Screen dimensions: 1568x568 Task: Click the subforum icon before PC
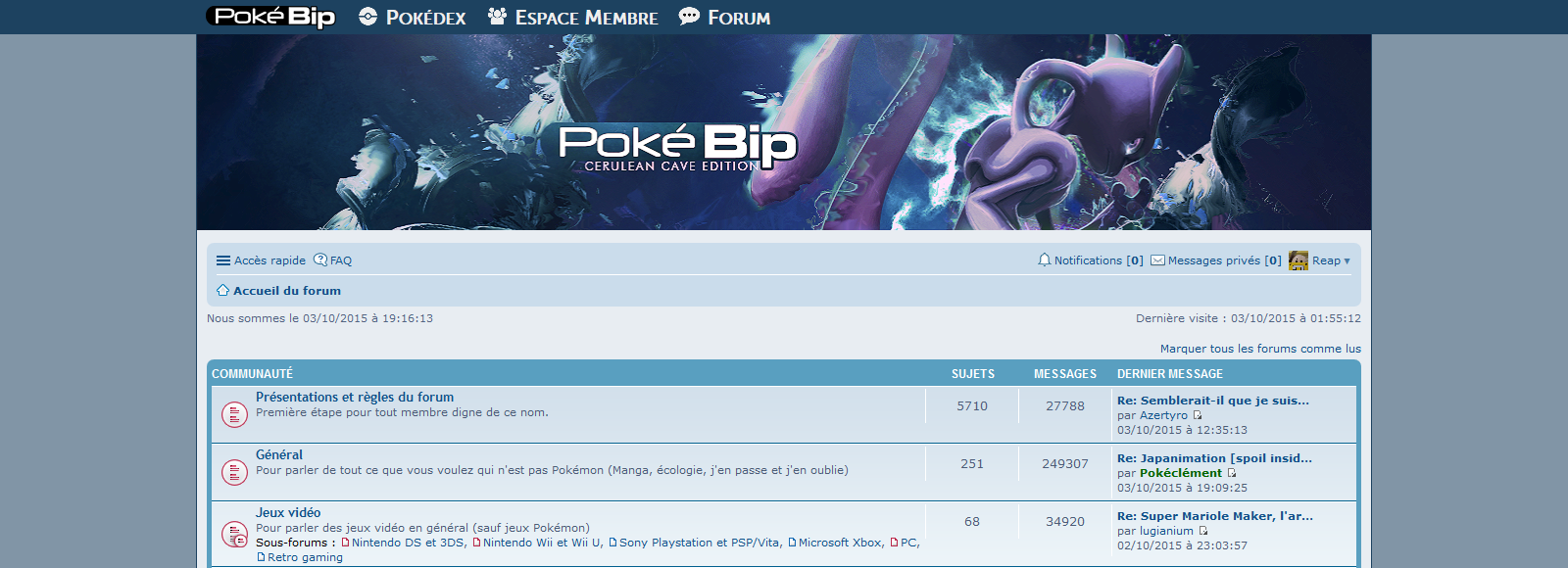(x=894, y=543)
